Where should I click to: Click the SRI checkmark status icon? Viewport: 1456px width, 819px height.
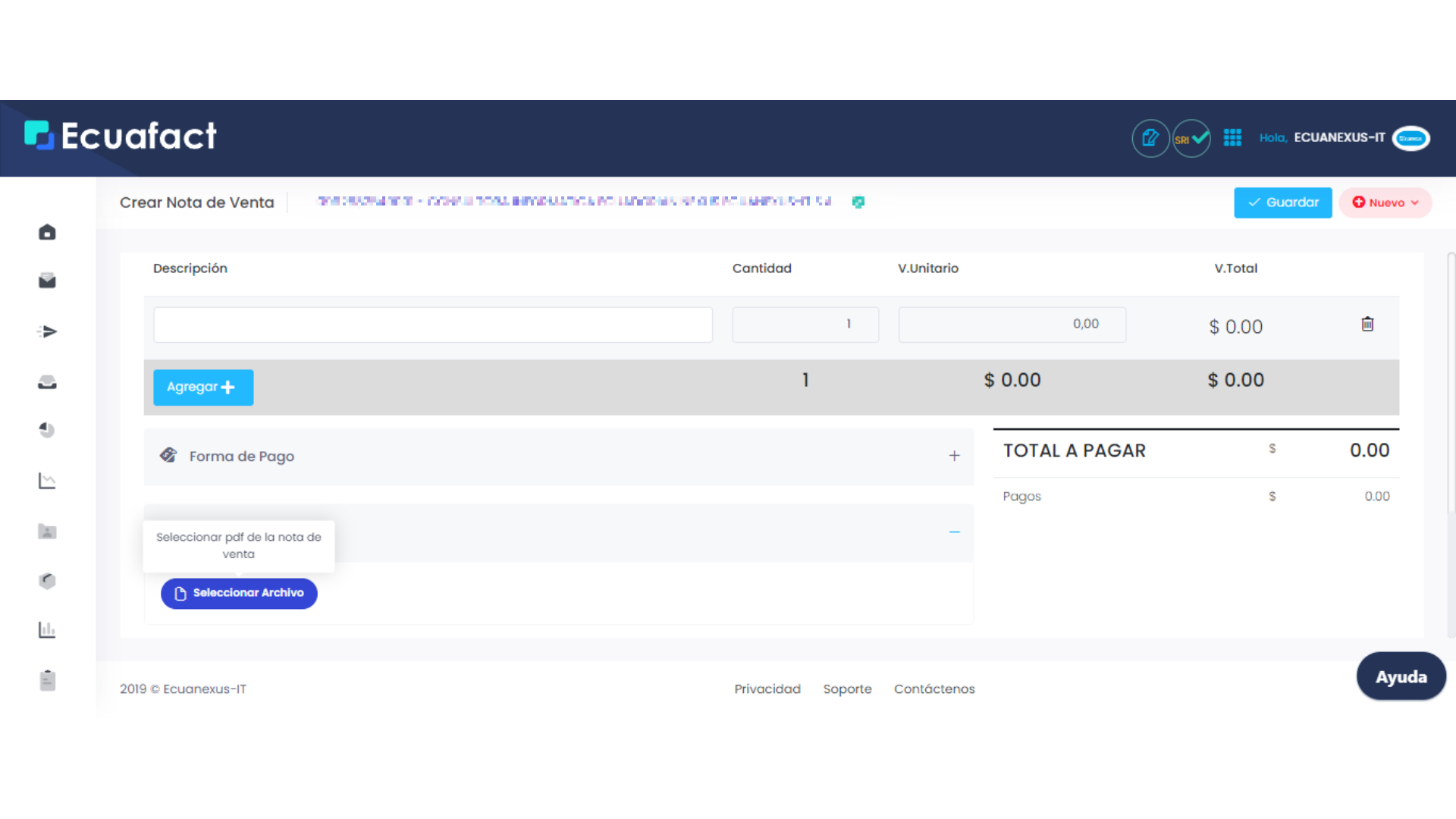coord(1191,139)
